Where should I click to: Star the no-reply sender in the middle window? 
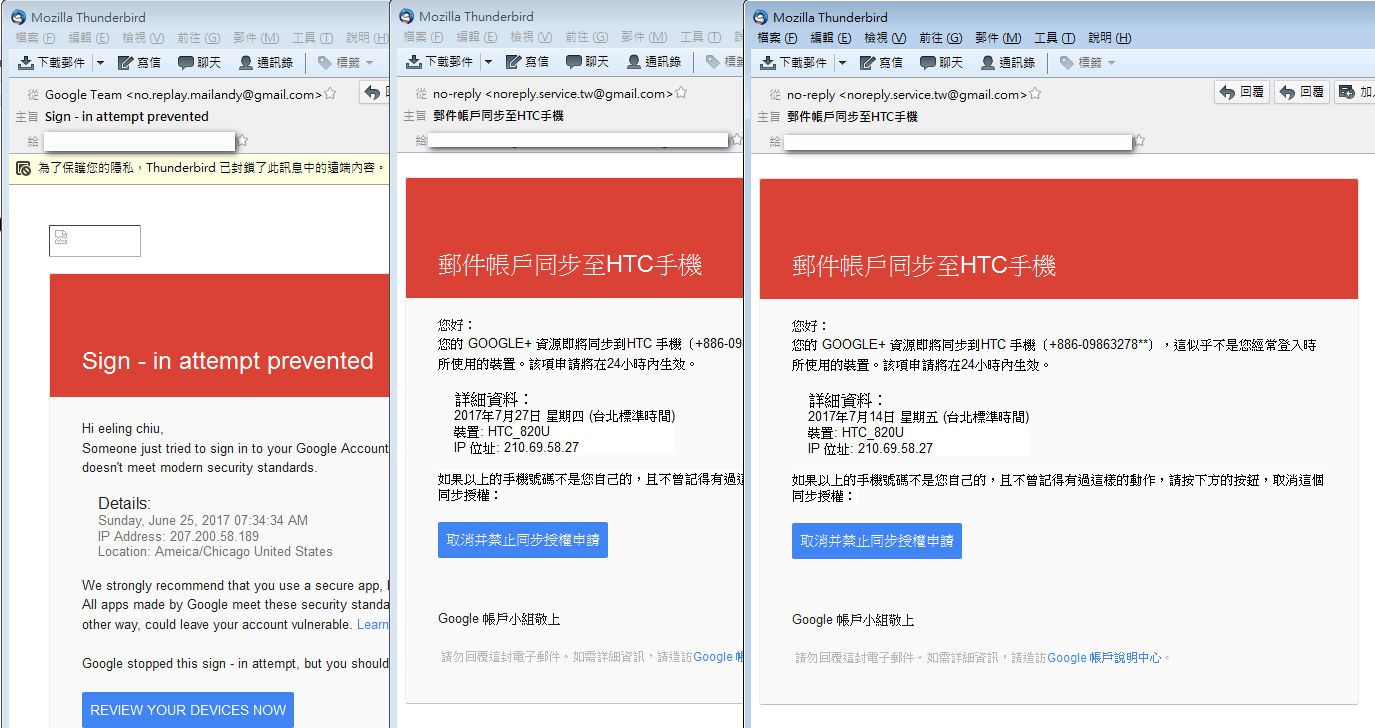point(683,90)
